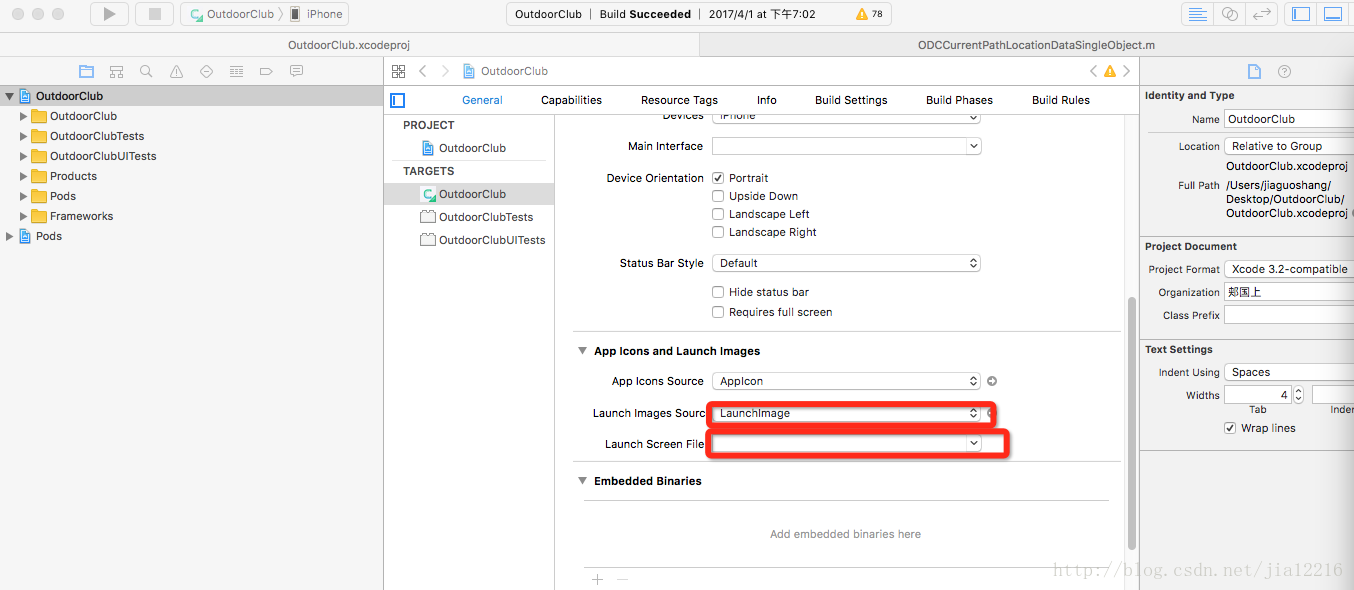
Task: Show the assistant editor
Action: tap(1230, 14)
